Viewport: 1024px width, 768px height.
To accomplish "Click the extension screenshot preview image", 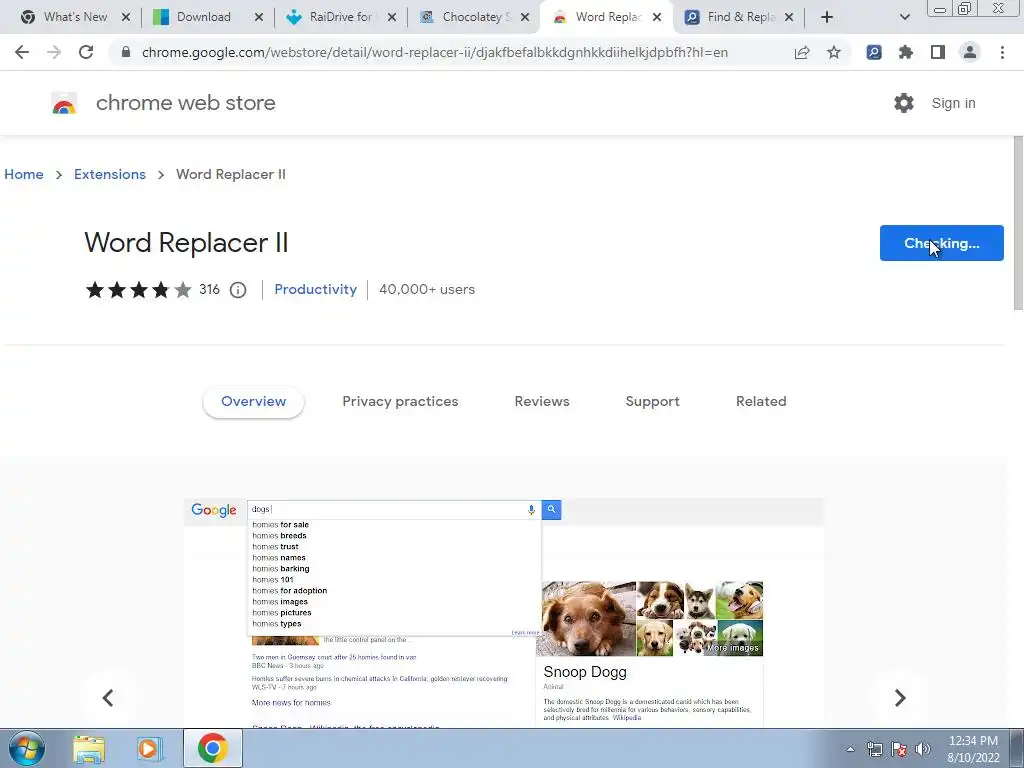I will (x=504, y=613).
